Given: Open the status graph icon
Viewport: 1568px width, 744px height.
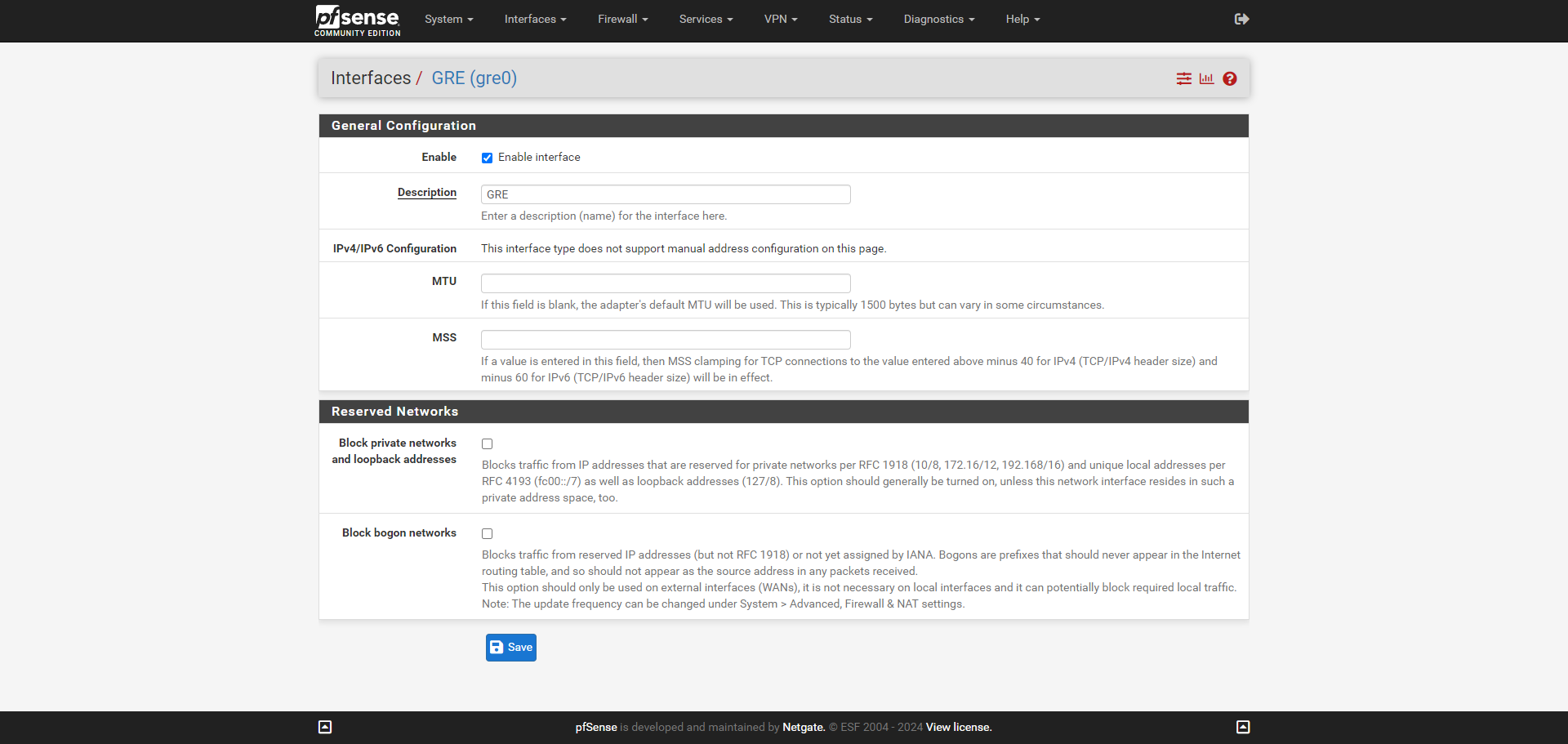Looking at the screenshot, I should 1206,78.
